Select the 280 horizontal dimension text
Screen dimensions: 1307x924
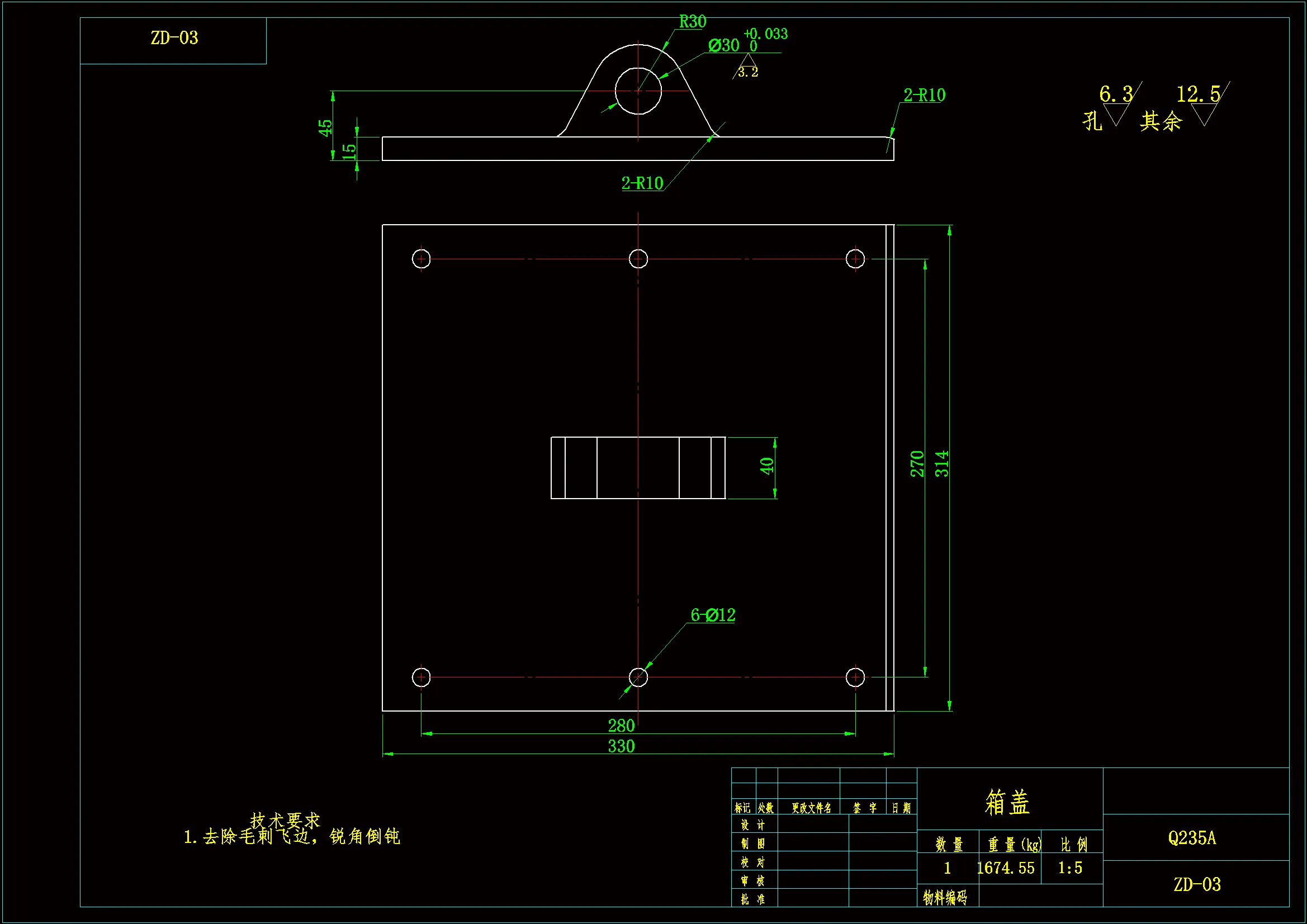click(x=621, y=726)
